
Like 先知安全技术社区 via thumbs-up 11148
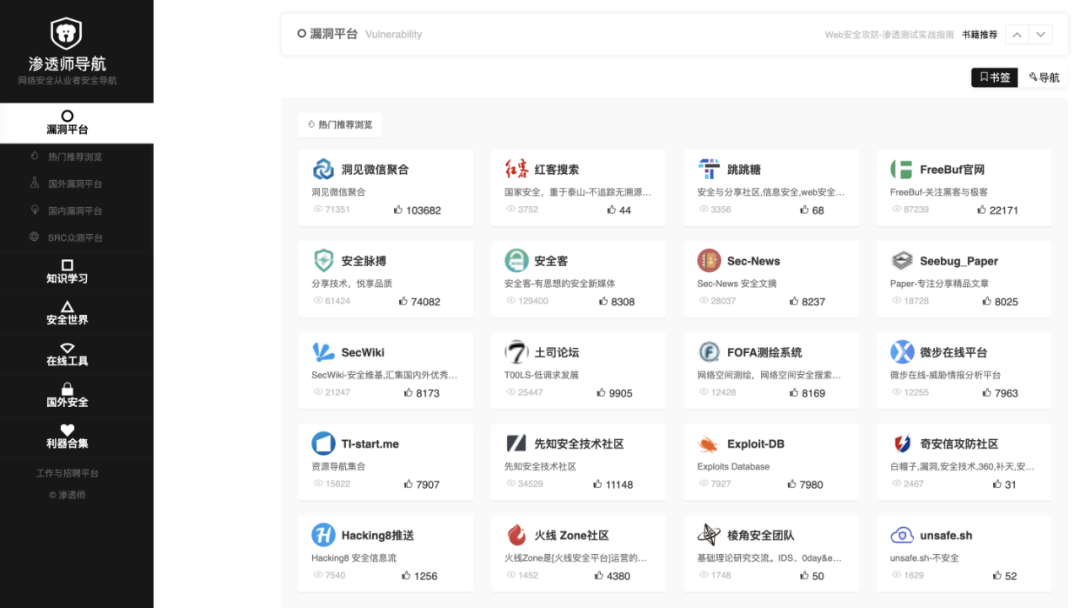coord(613,485)
